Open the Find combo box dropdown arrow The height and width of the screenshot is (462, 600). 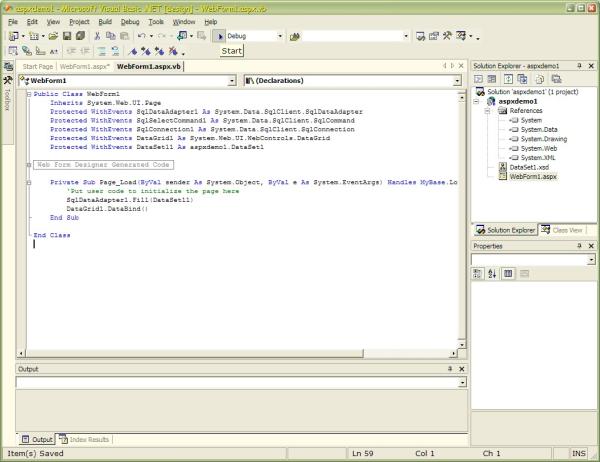pyautogui.click(x=406, y=36)
